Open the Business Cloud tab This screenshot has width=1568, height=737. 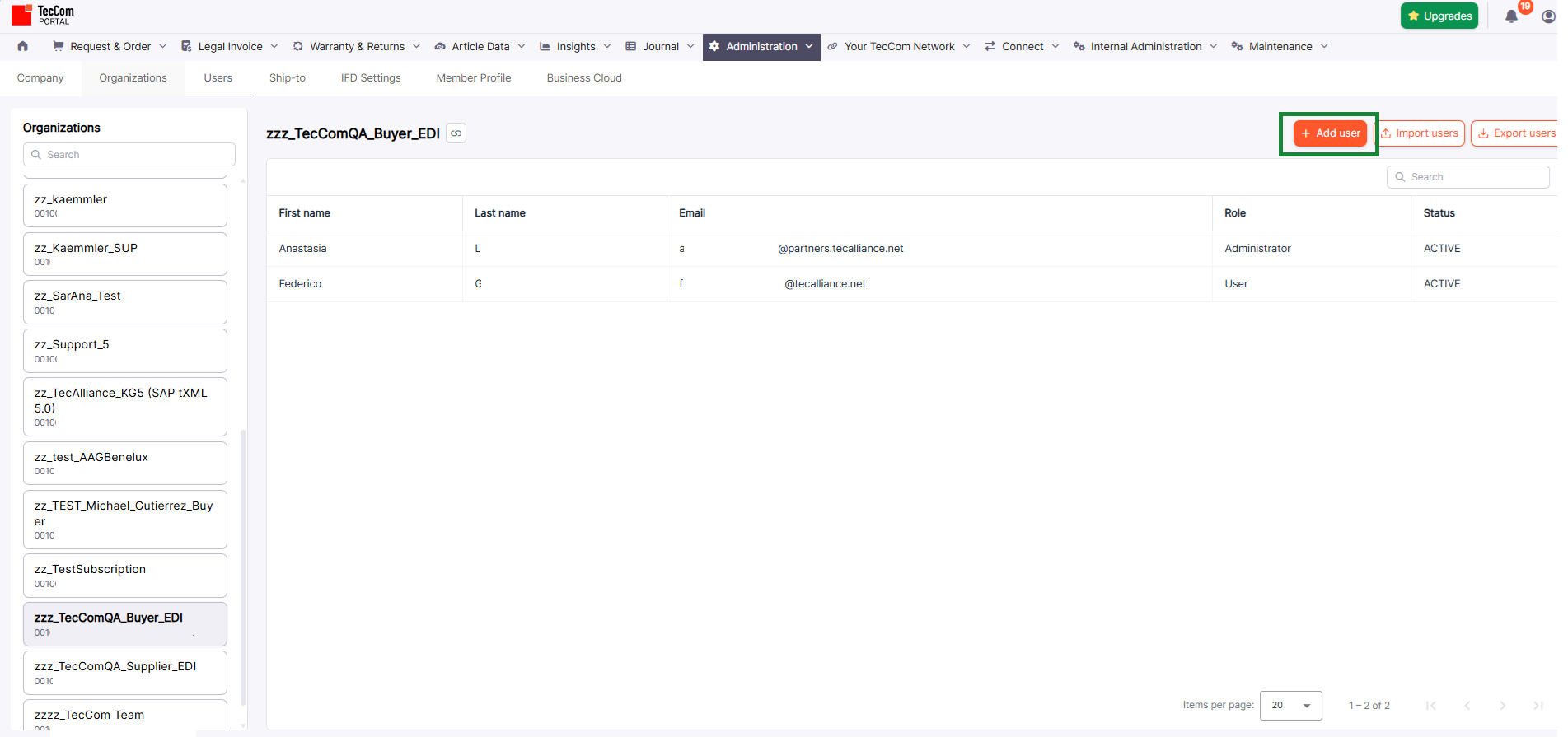pos(584,78)
